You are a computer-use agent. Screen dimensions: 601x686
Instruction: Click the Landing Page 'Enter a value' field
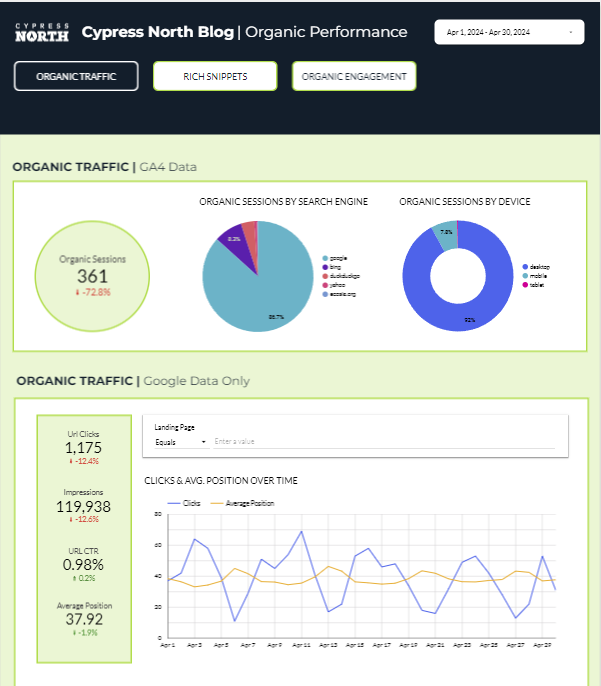384,442
